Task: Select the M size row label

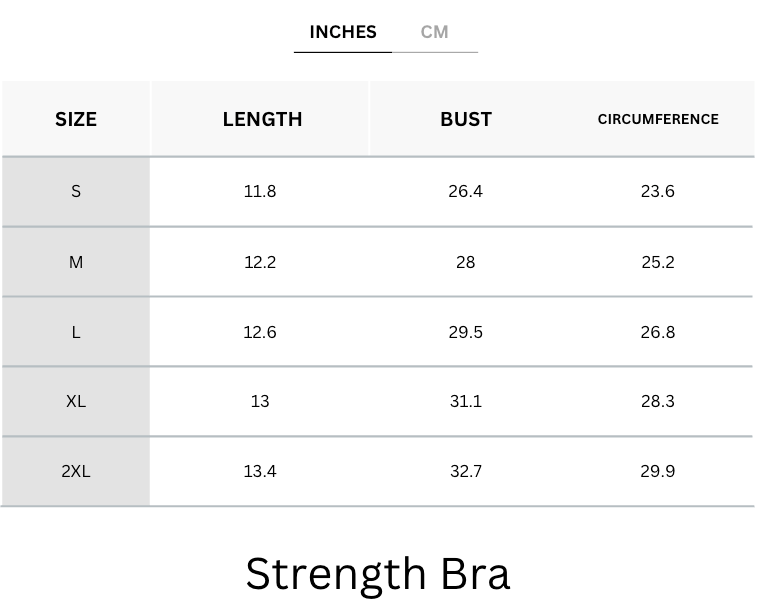Action: click(76, 262)
